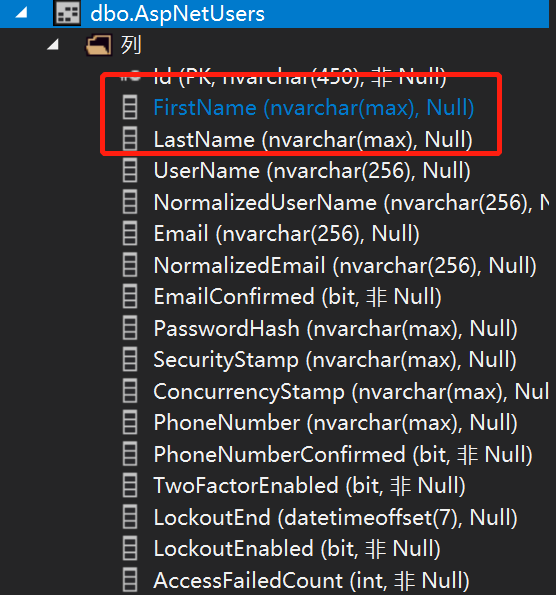The image size is (556, 595).
Task: Select PhoneNumber (nvarchar(max), Null) column
Action: (335, 423)
